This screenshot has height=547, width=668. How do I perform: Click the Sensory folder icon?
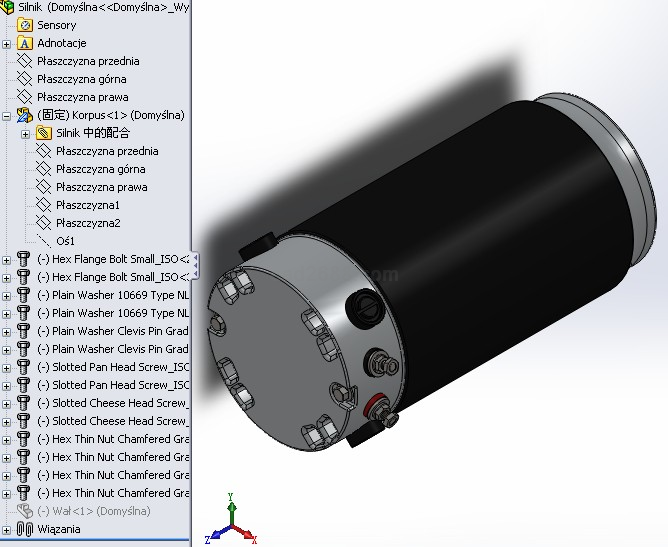pos(25,25)
